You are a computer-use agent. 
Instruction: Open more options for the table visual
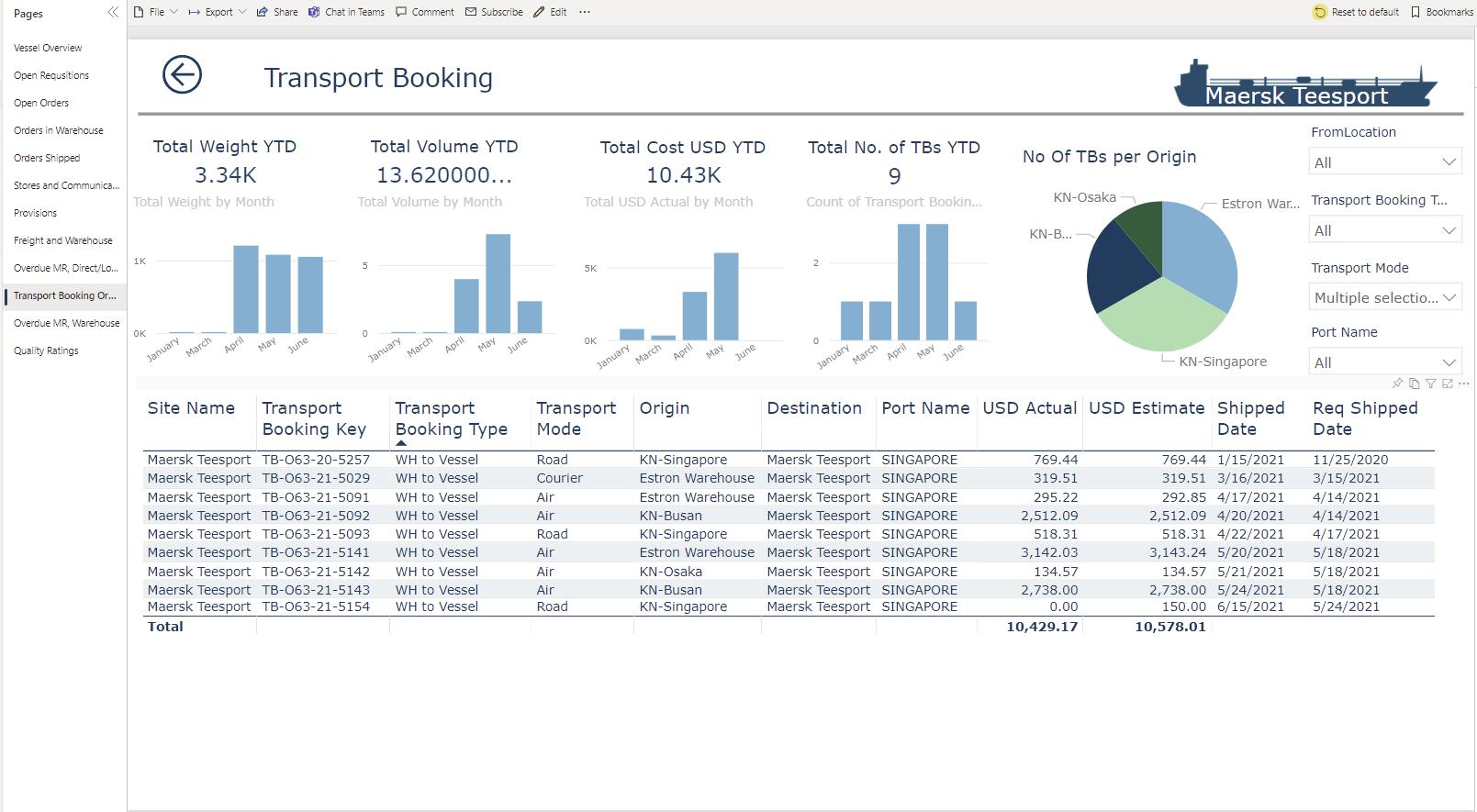(1464, 384)
